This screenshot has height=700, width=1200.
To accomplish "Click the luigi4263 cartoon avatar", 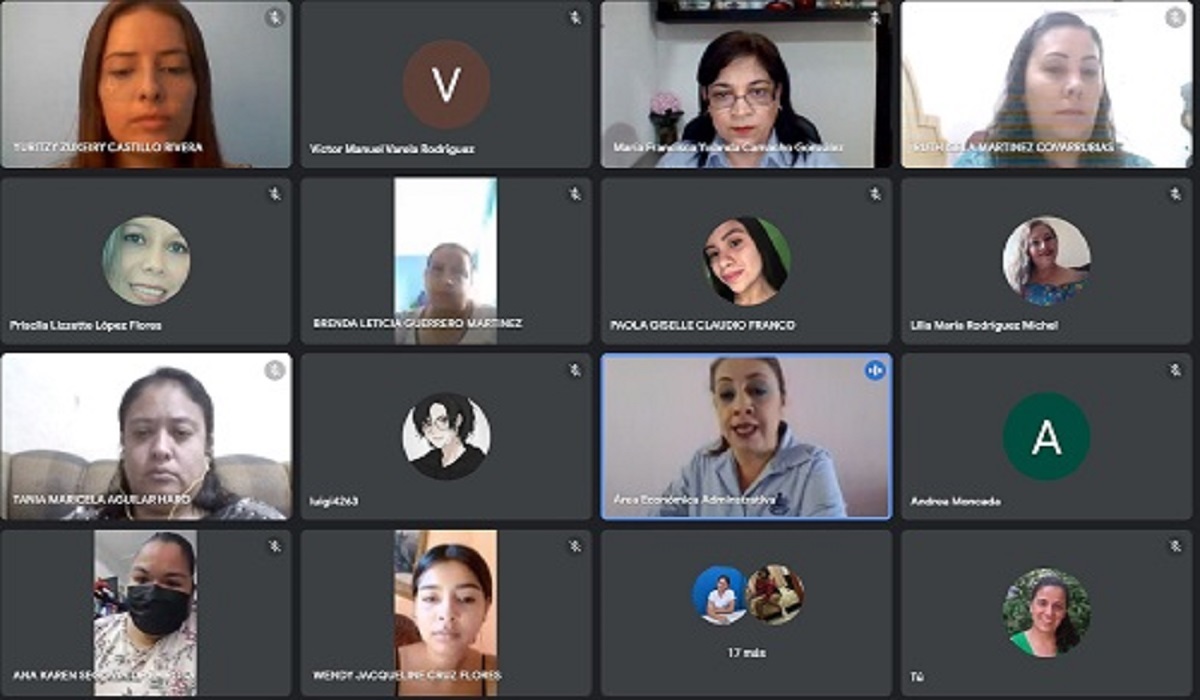I will [x=446, y=436].
